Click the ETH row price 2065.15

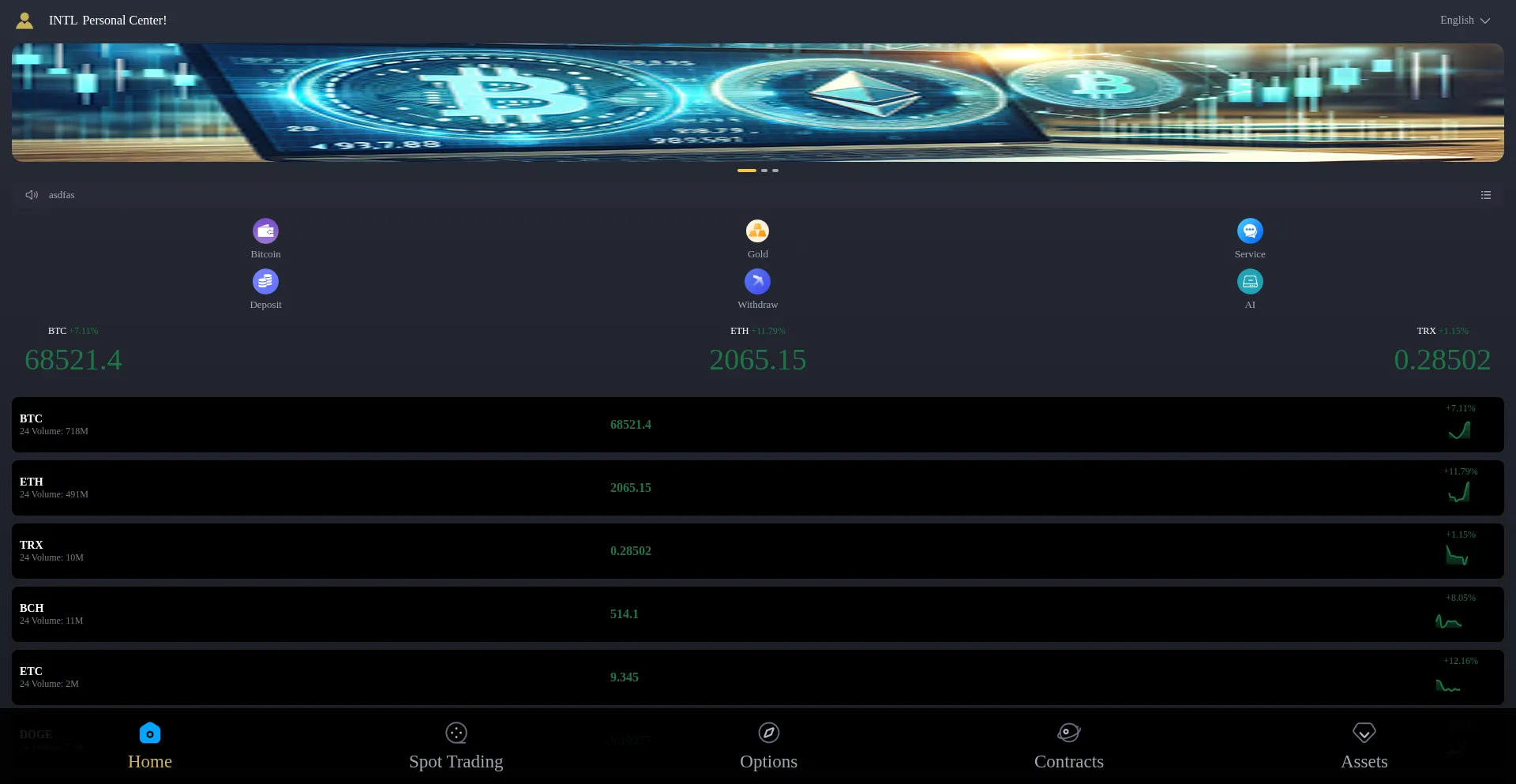click(631, 488)
